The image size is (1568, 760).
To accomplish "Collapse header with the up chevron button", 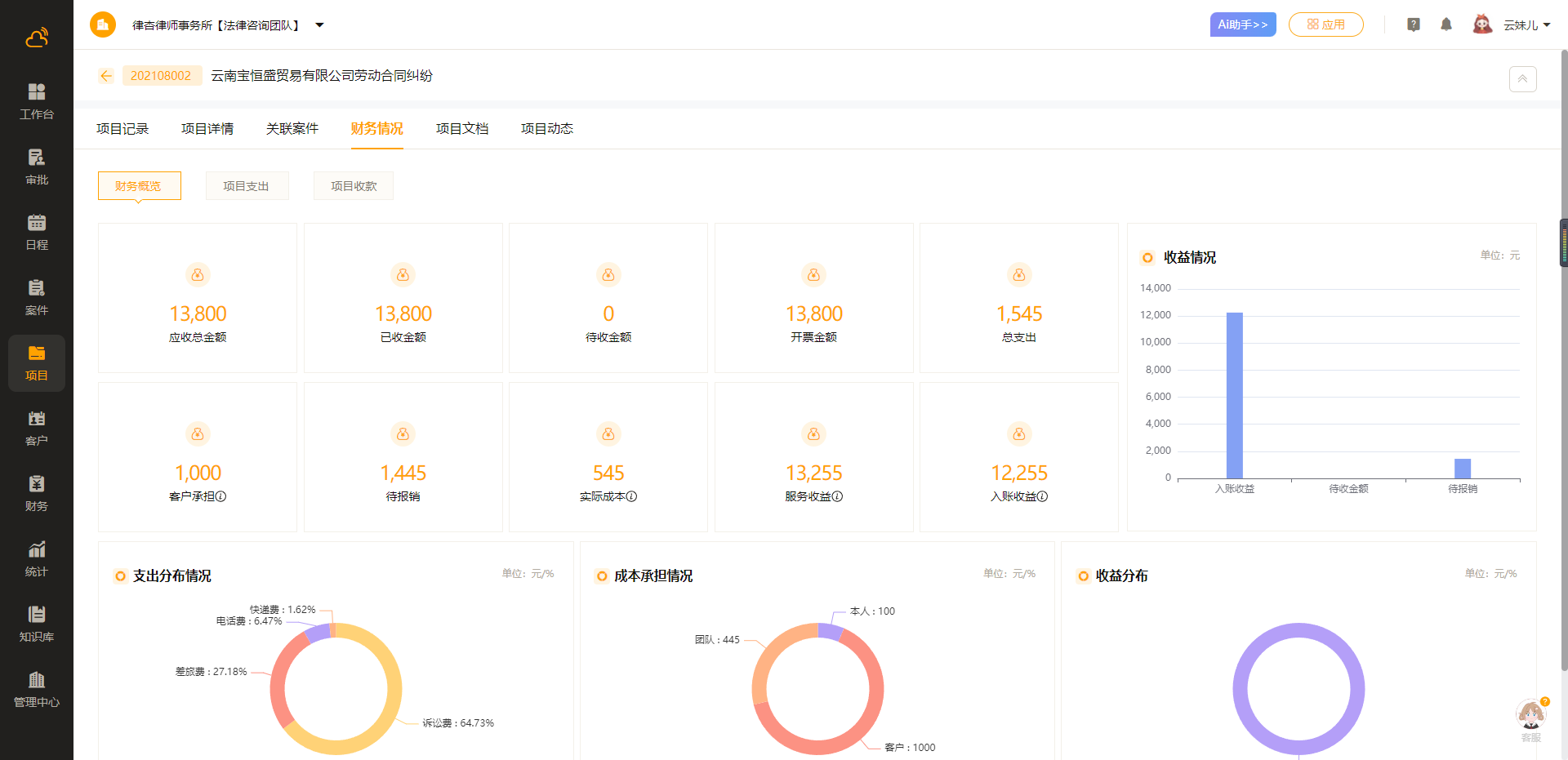I will (x=1522, y=79).
